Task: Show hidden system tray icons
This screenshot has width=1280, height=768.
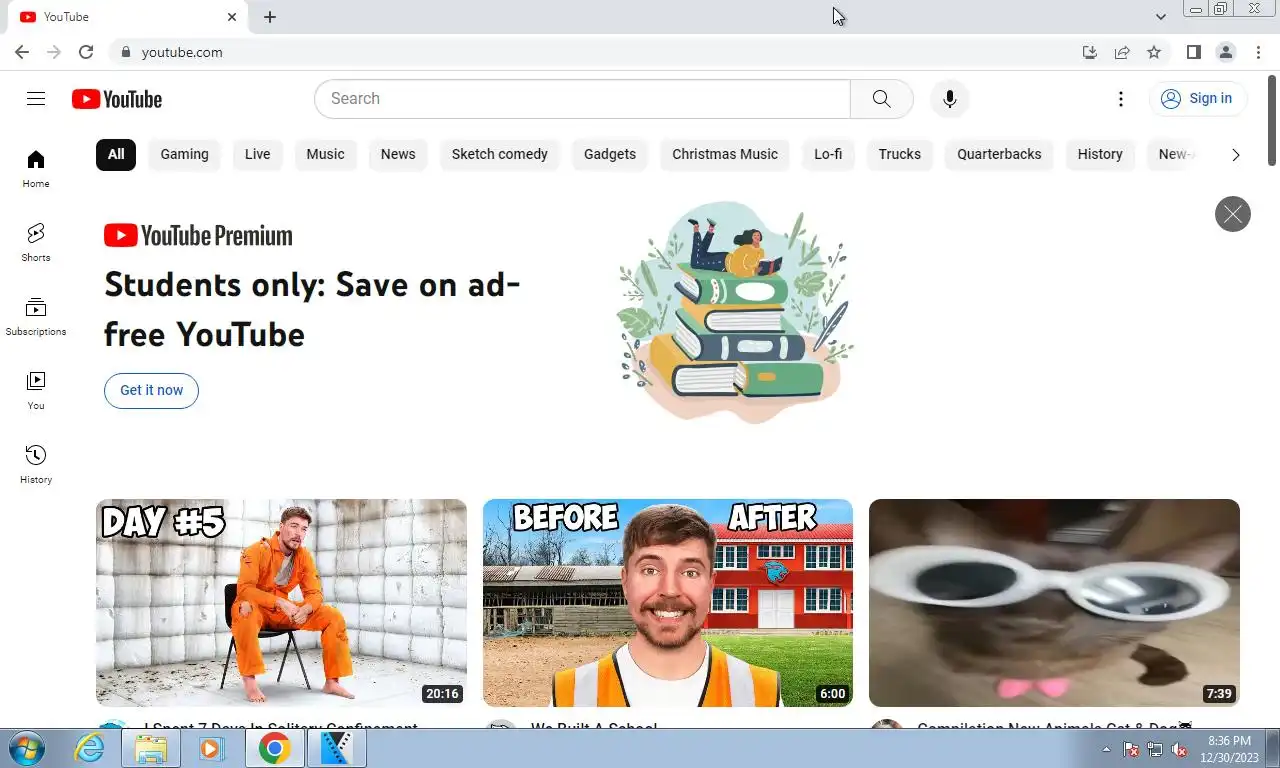Action: point(1106,749)
